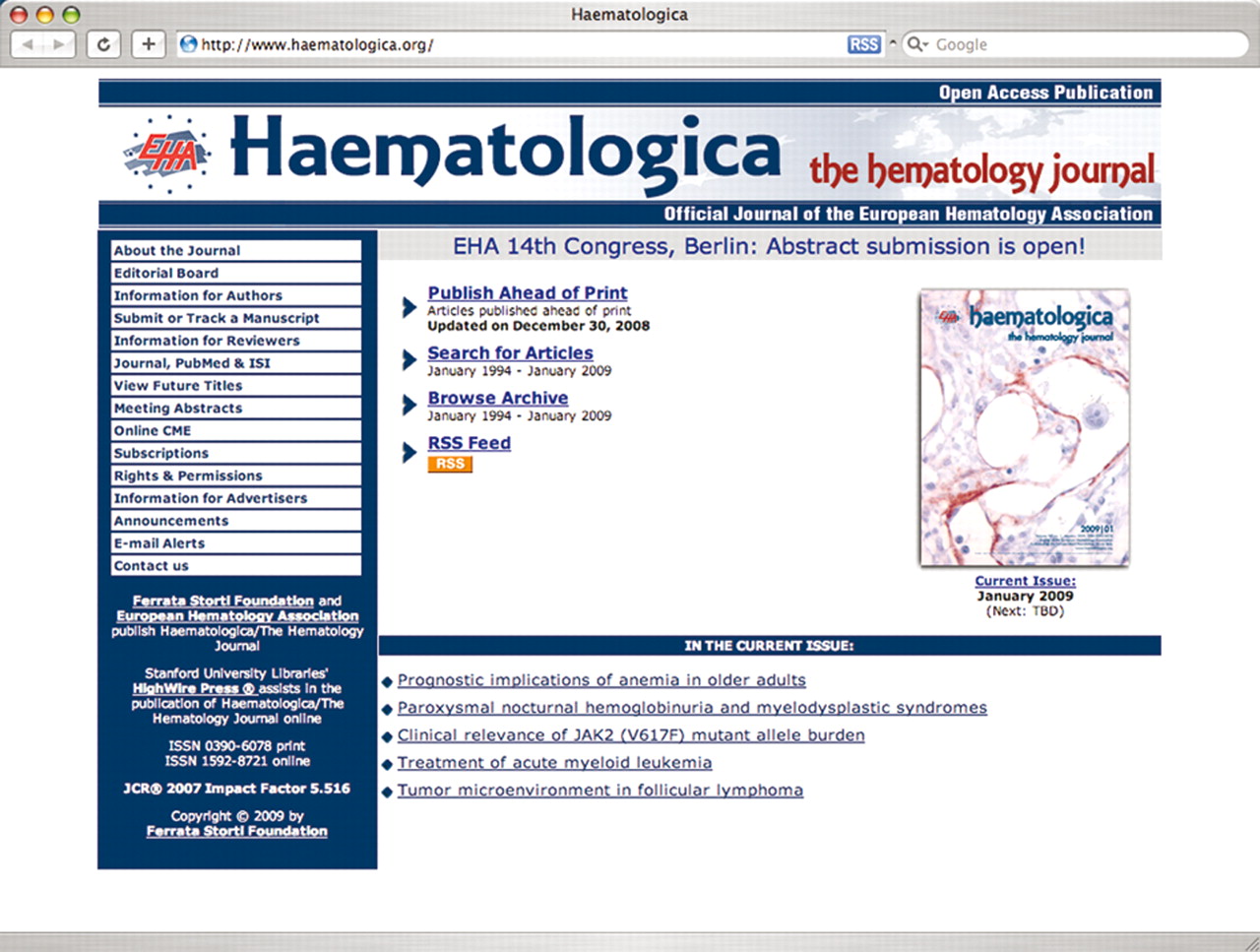Click the browser address bar URL field

pyautogui.click(x=512, y=44)
